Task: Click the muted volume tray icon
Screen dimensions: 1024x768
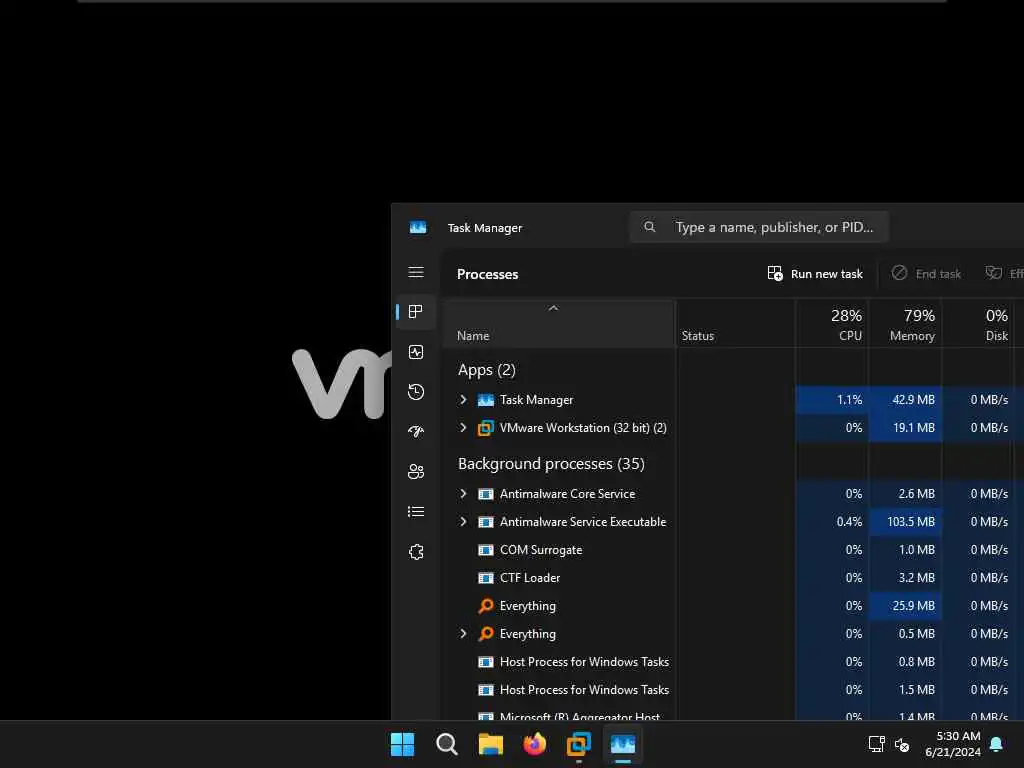Action: (902, 744)
